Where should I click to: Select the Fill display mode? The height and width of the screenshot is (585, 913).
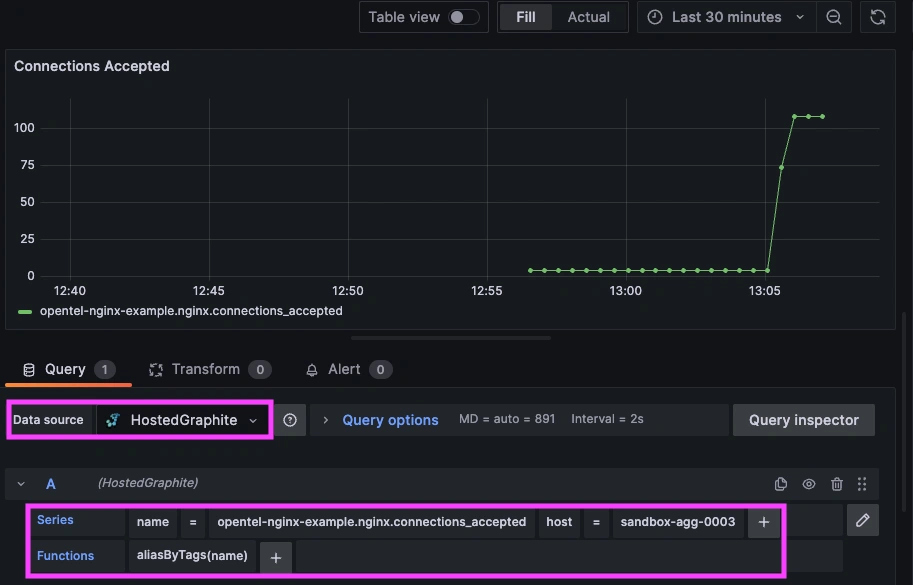525,17
